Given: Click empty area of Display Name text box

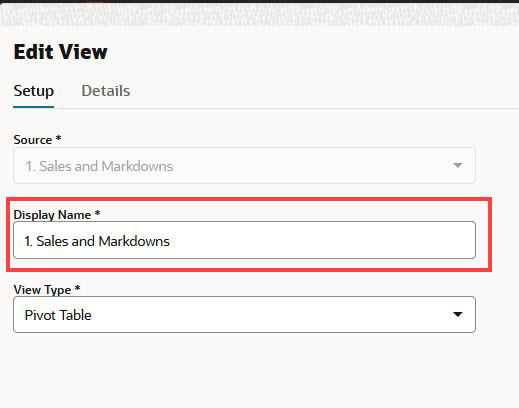Looking at the screenshot, I should (320, 240).
